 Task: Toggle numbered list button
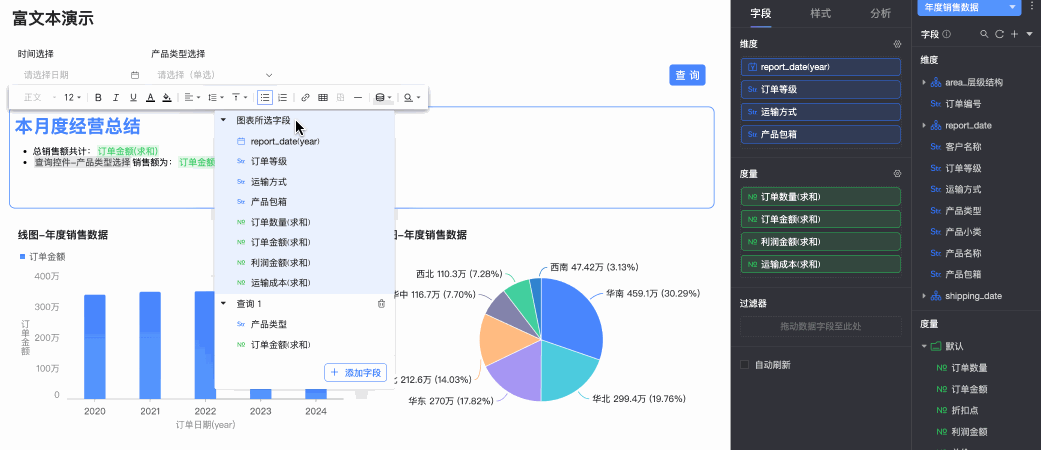point(282,98)
